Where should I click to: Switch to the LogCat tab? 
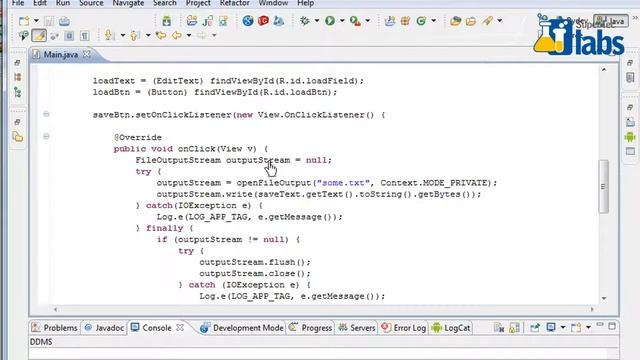click(x=451, y=328)
